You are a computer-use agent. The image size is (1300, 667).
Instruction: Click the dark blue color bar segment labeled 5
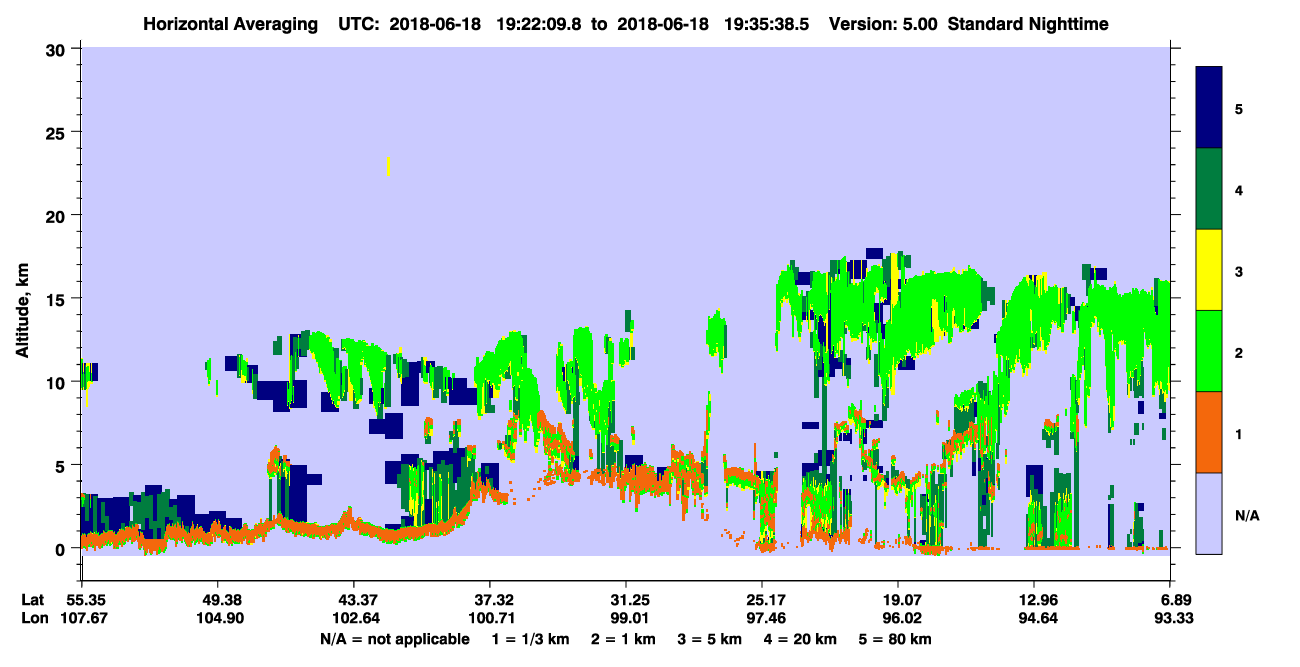point(1209,108)
